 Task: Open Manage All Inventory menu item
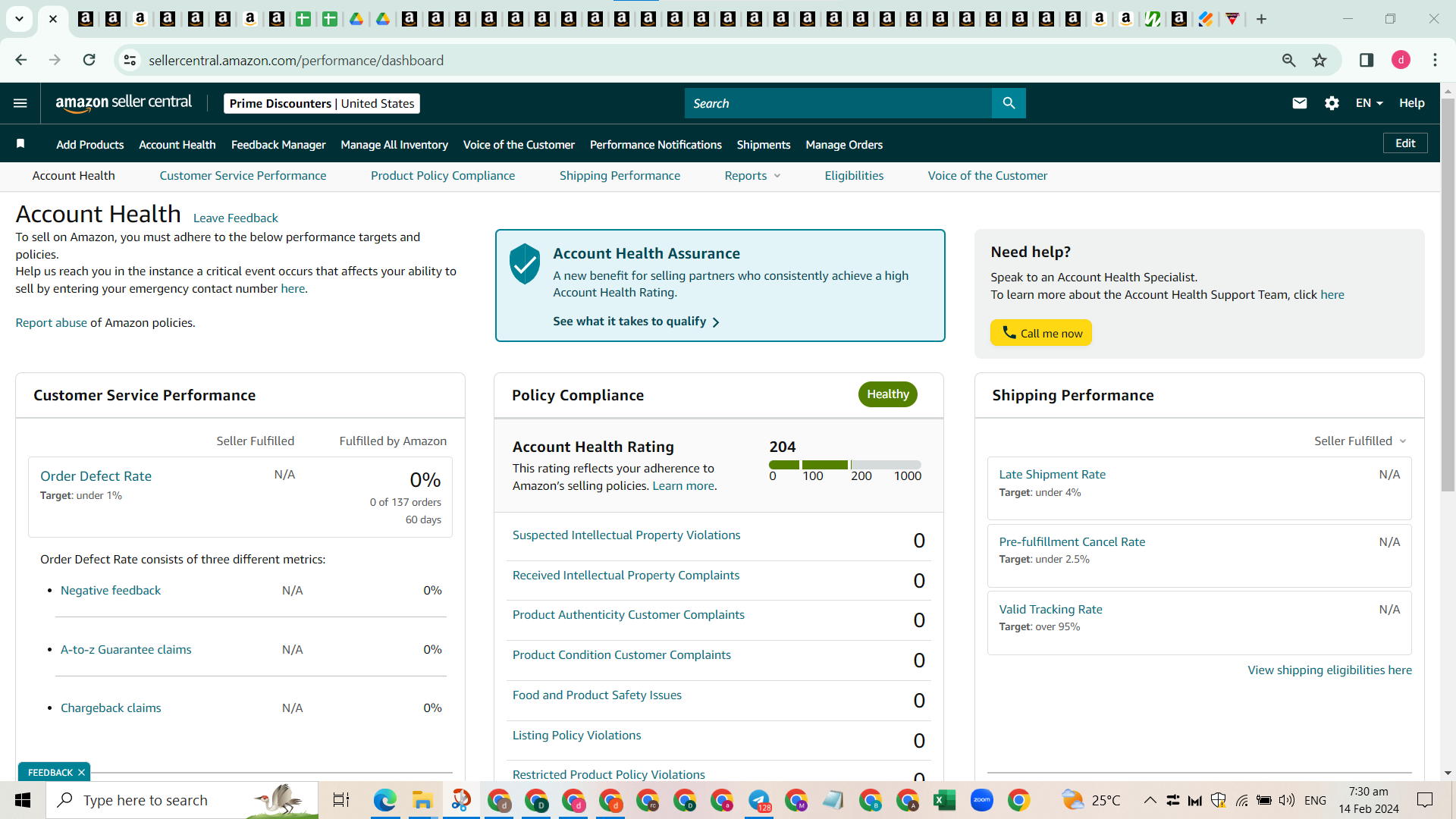coord(394,145)
